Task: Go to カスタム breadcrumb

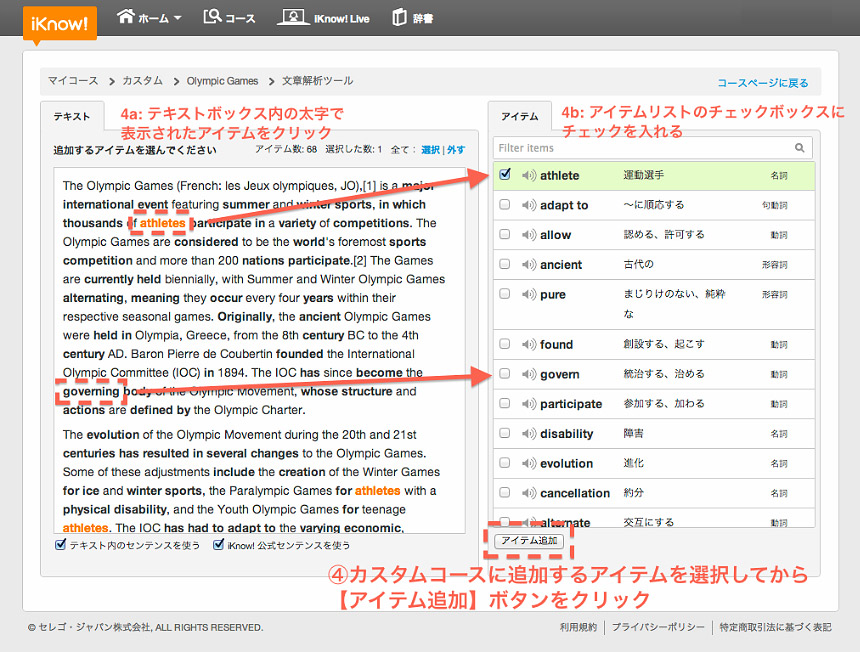Action: [x=143, y=81]
